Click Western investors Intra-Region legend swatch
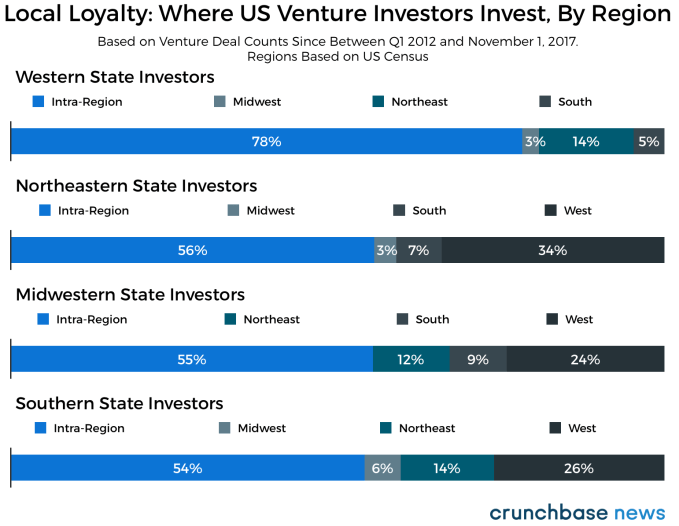The width and height of the screenshot is (679, 526). point(39,102)
